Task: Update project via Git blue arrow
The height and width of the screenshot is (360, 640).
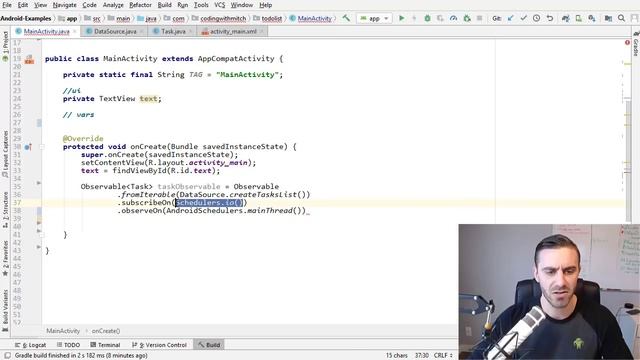Action: pos(511,18)
